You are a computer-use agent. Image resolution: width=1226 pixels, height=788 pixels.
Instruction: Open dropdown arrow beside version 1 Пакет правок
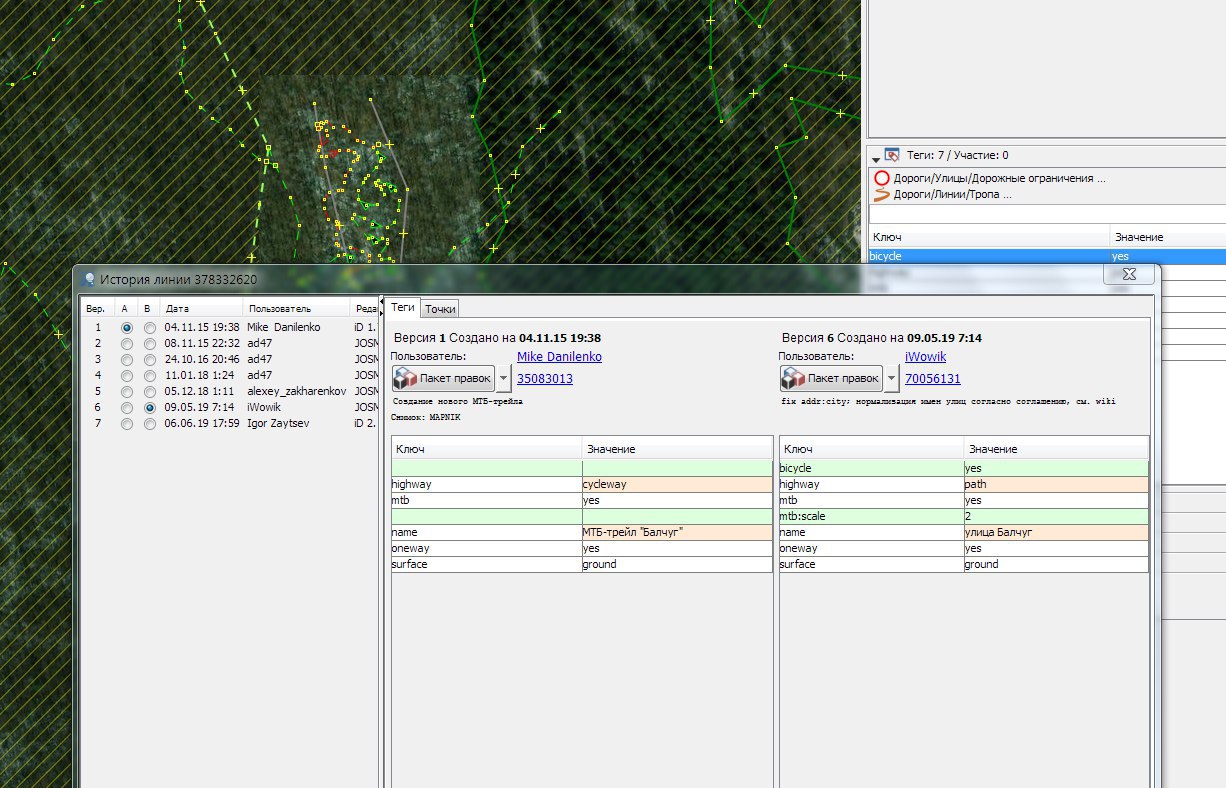pos(504,379)
